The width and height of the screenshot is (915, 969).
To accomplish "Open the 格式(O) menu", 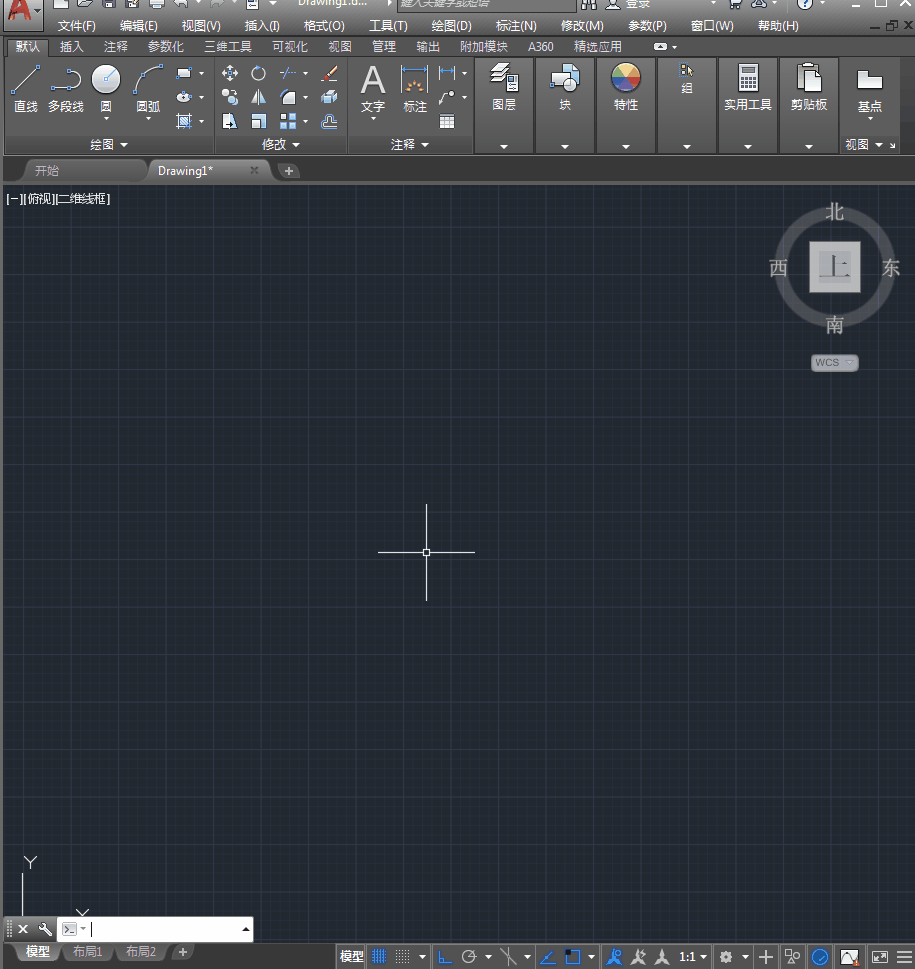I will pos(324,26).
